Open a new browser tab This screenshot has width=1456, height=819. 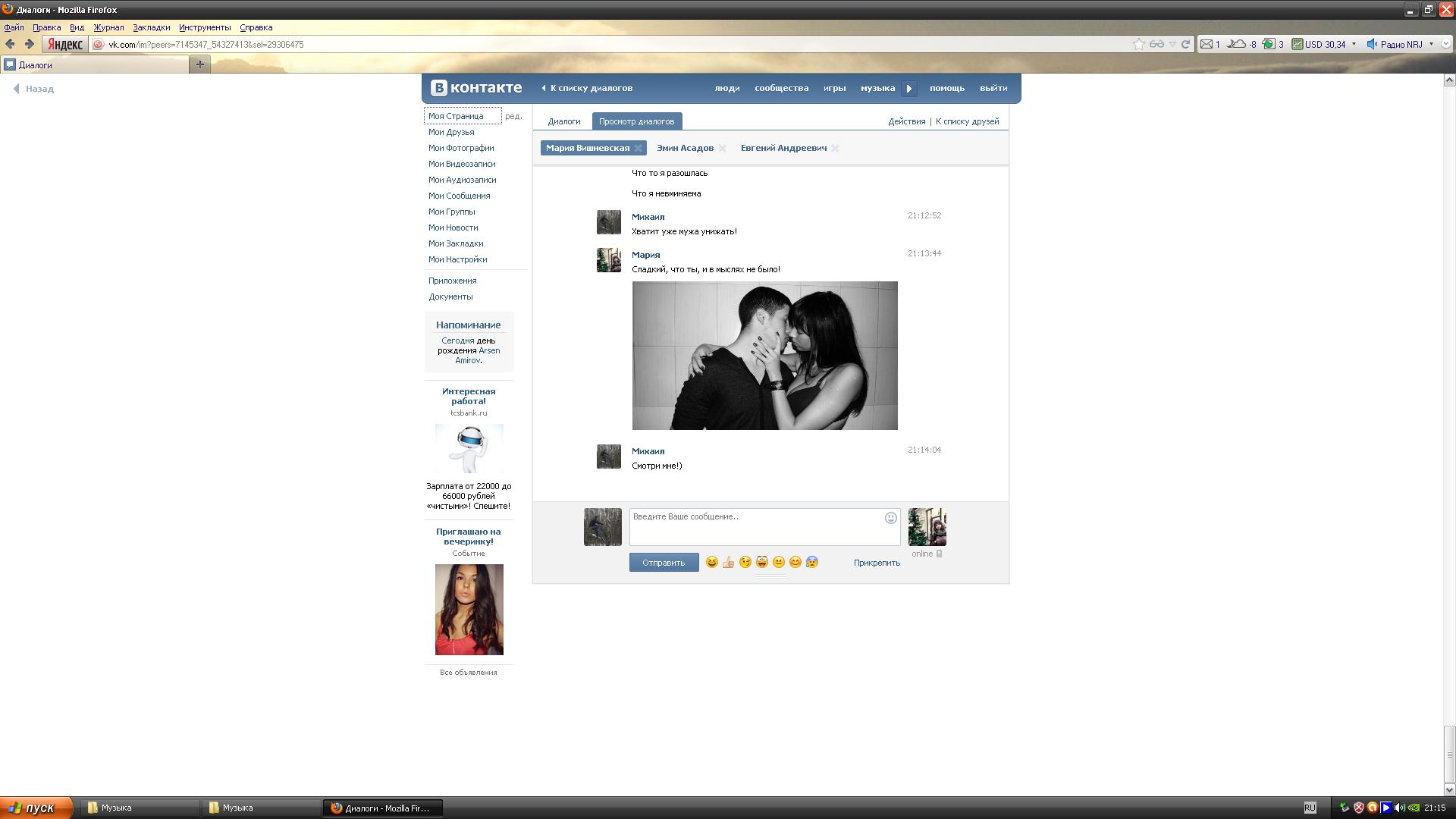200,64
